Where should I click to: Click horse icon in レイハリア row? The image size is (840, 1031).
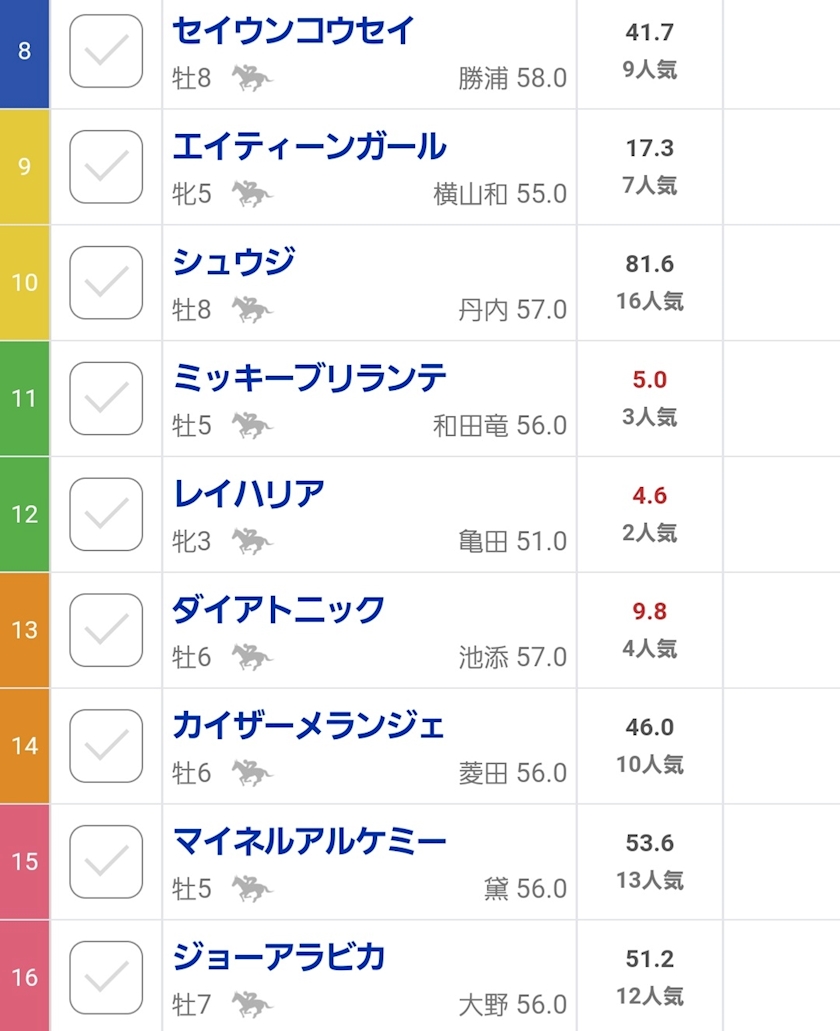tap(252, 542)
